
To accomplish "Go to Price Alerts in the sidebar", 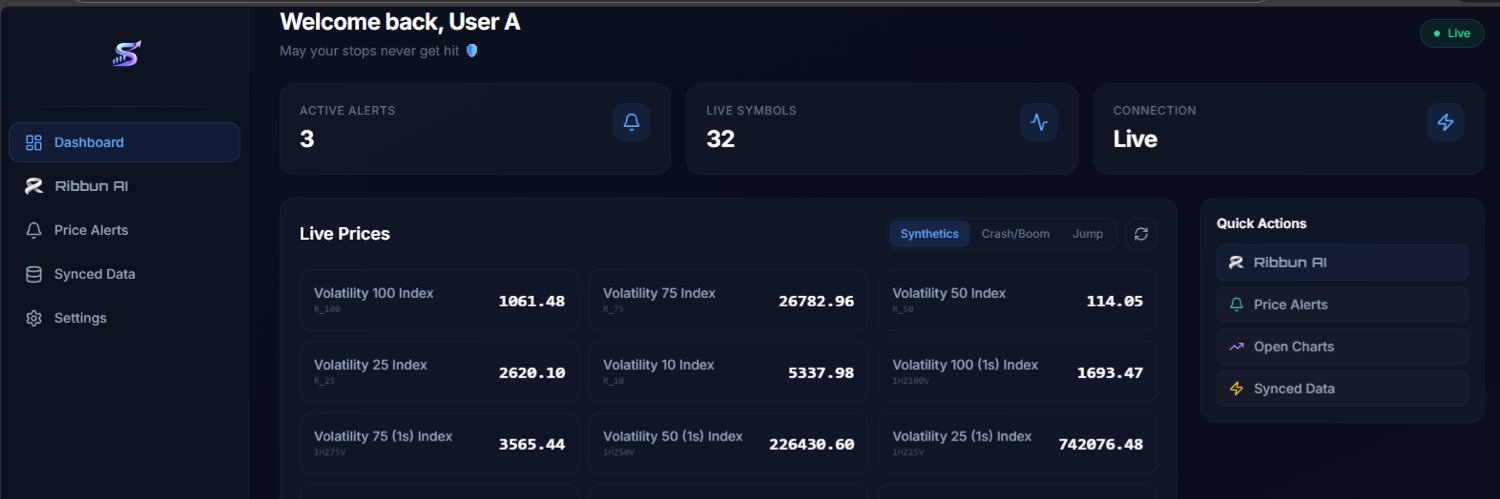I will [125, 230].
